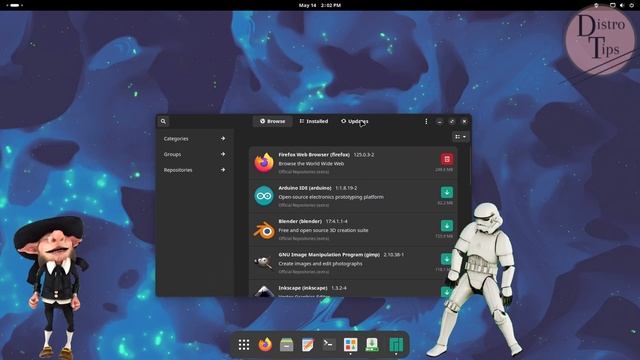Launch the terminal from the dock
This screenshot has width=640, height=360.
[x=329, y=344]
